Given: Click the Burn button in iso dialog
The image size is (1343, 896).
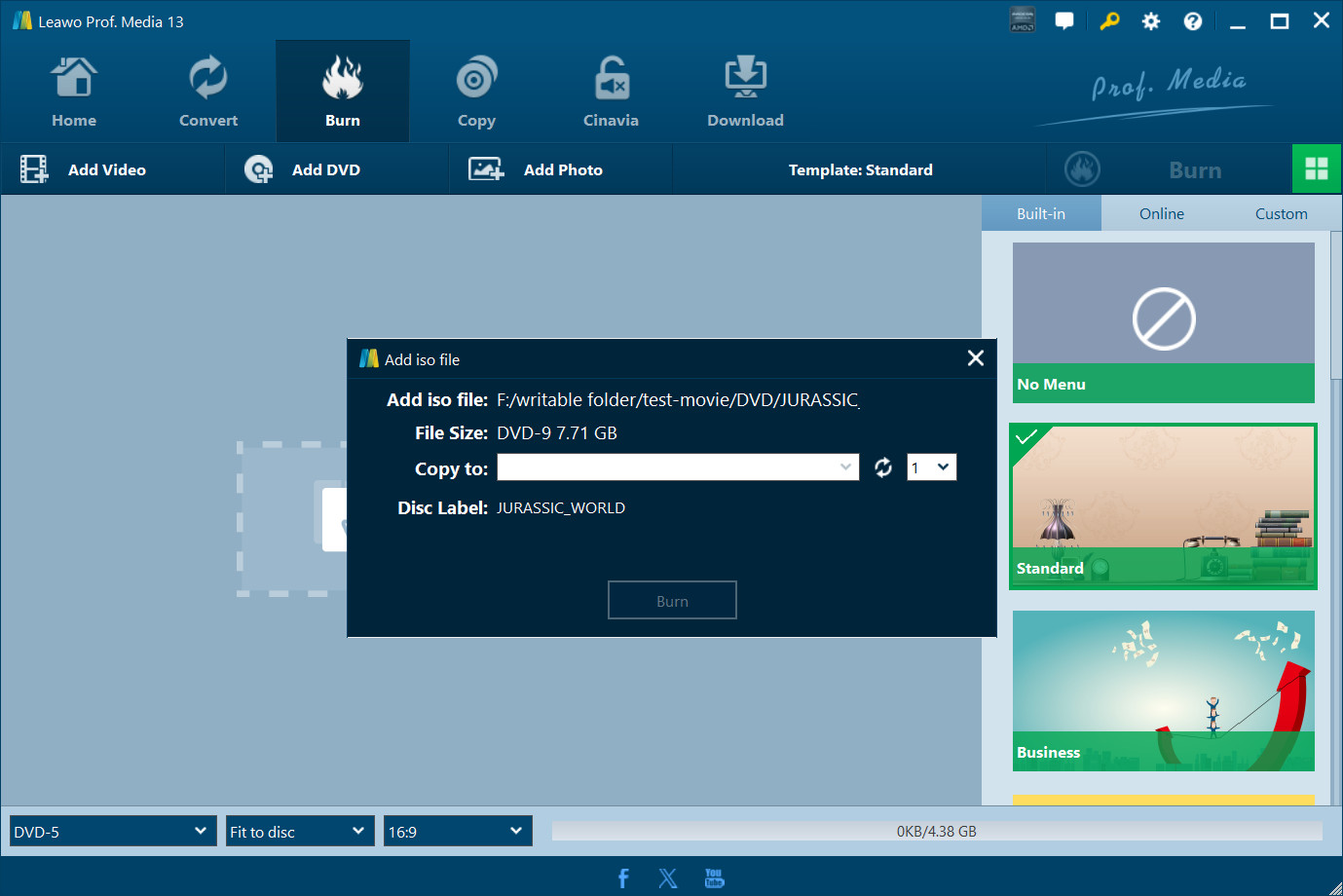Looking at the screenshot, I should point(672,600).
